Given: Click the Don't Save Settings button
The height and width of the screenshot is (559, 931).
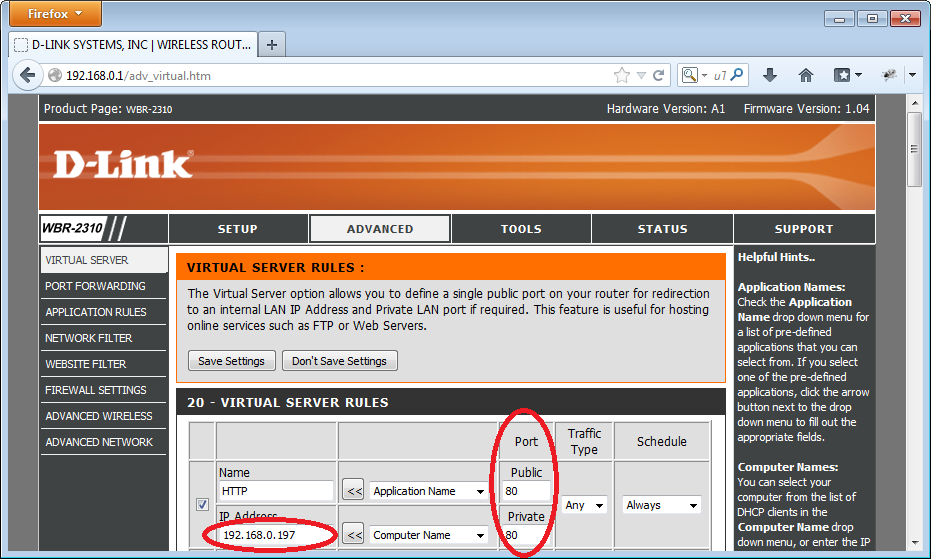Looking at the screenshot, I should (340, 361).
